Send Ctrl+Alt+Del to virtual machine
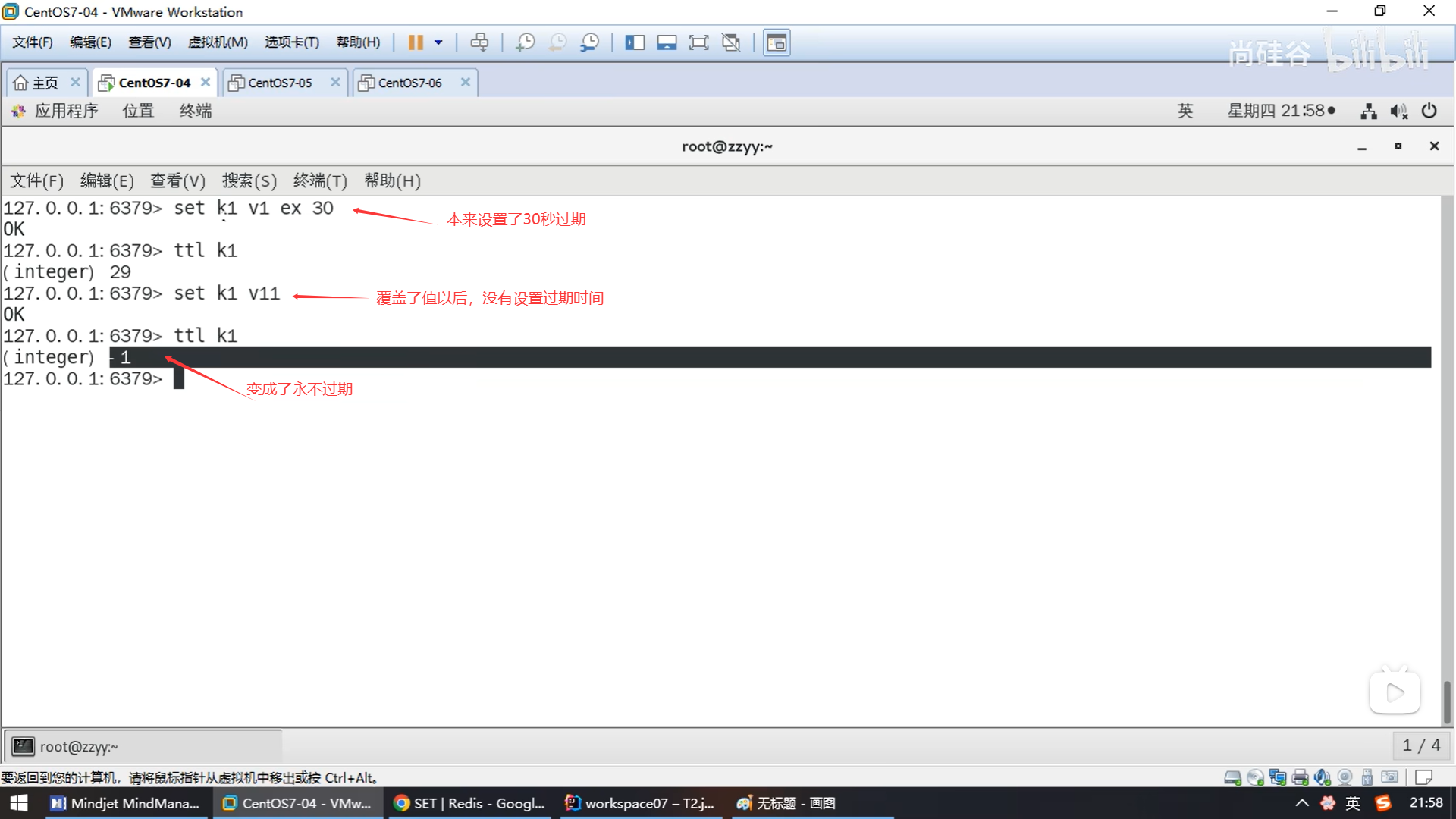This screenshot has width=1456, height=819. [479, 42]
